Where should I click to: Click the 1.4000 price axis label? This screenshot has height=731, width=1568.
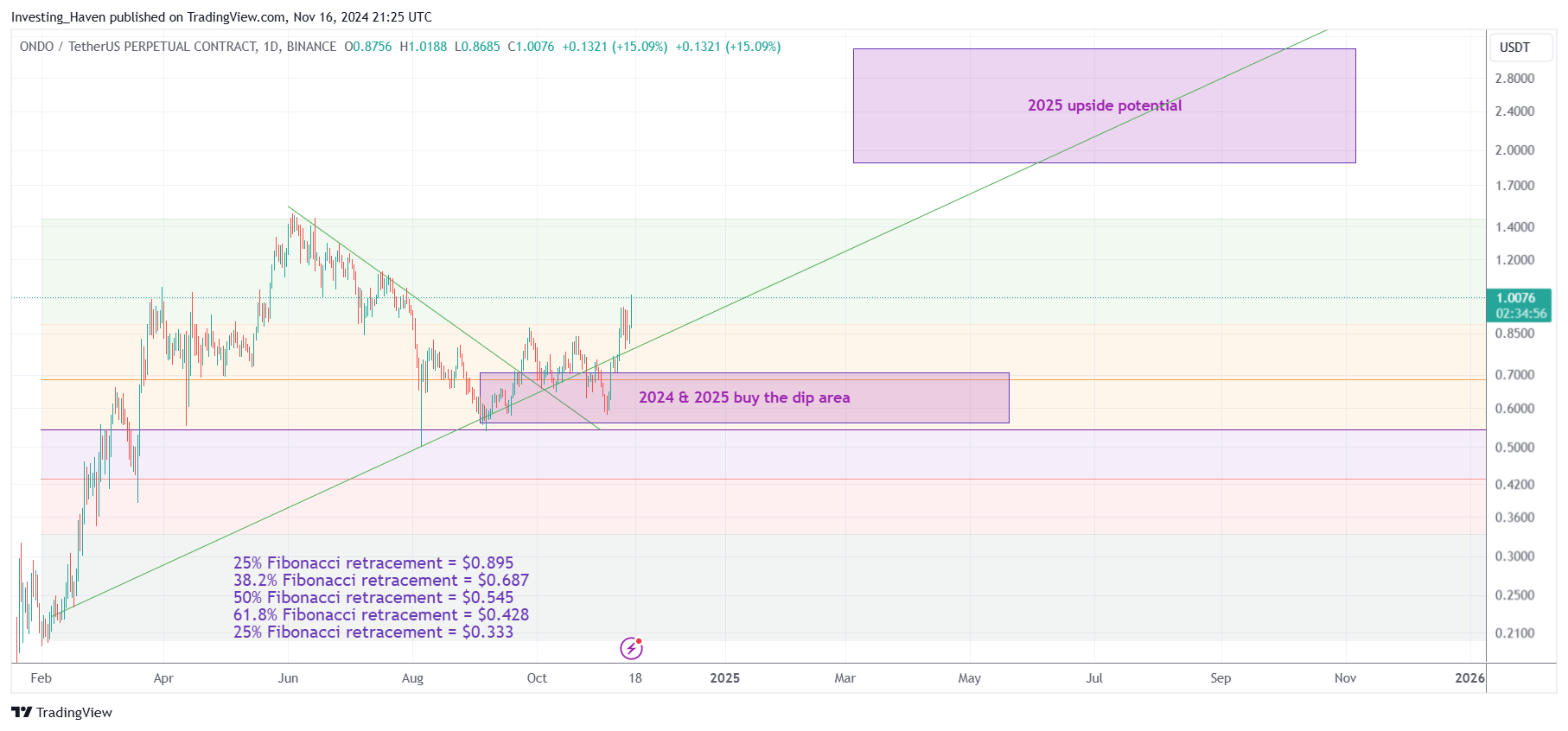[1515, 226]
